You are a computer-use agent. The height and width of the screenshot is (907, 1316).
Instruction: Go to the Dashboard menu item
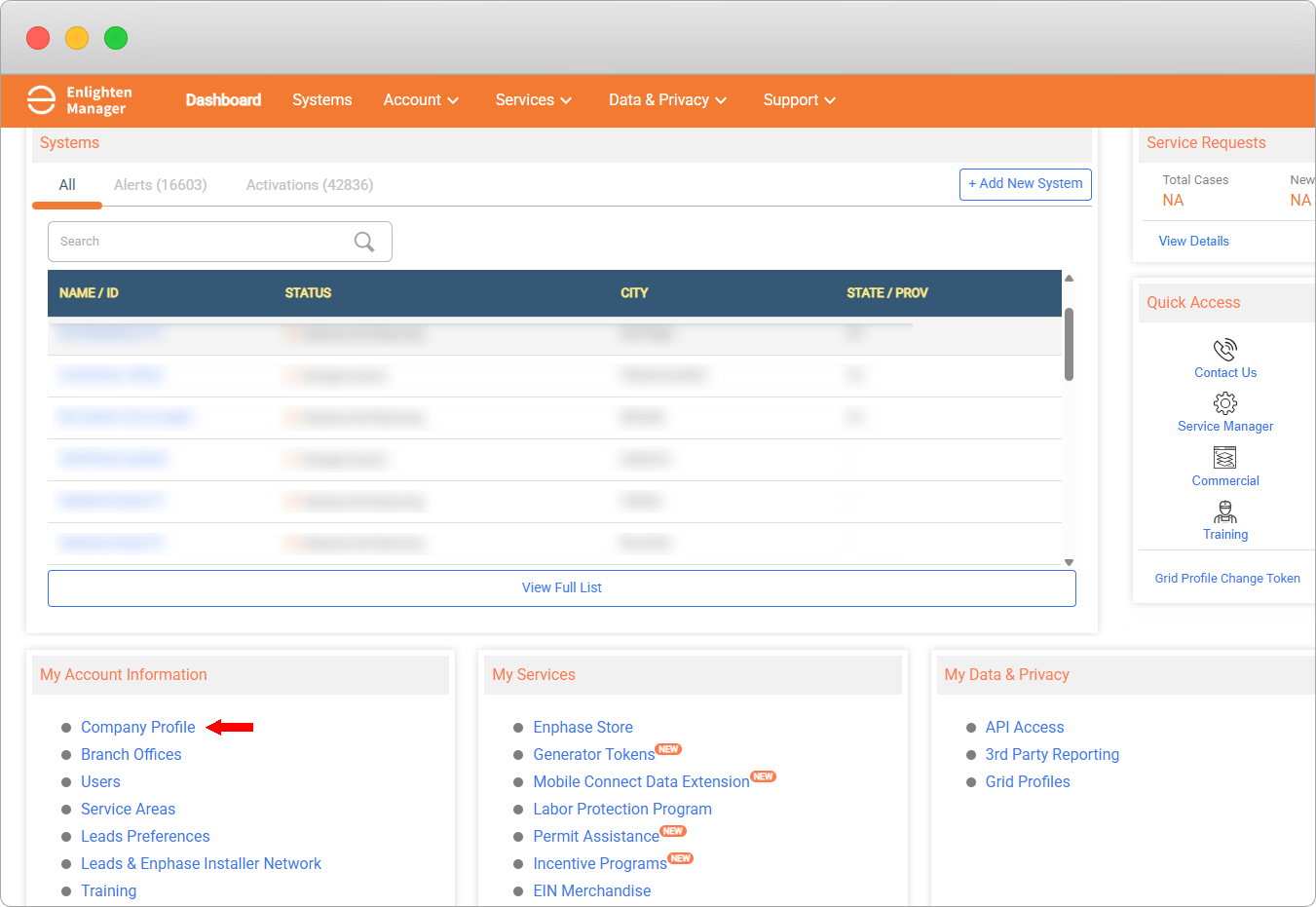[223, 100]
